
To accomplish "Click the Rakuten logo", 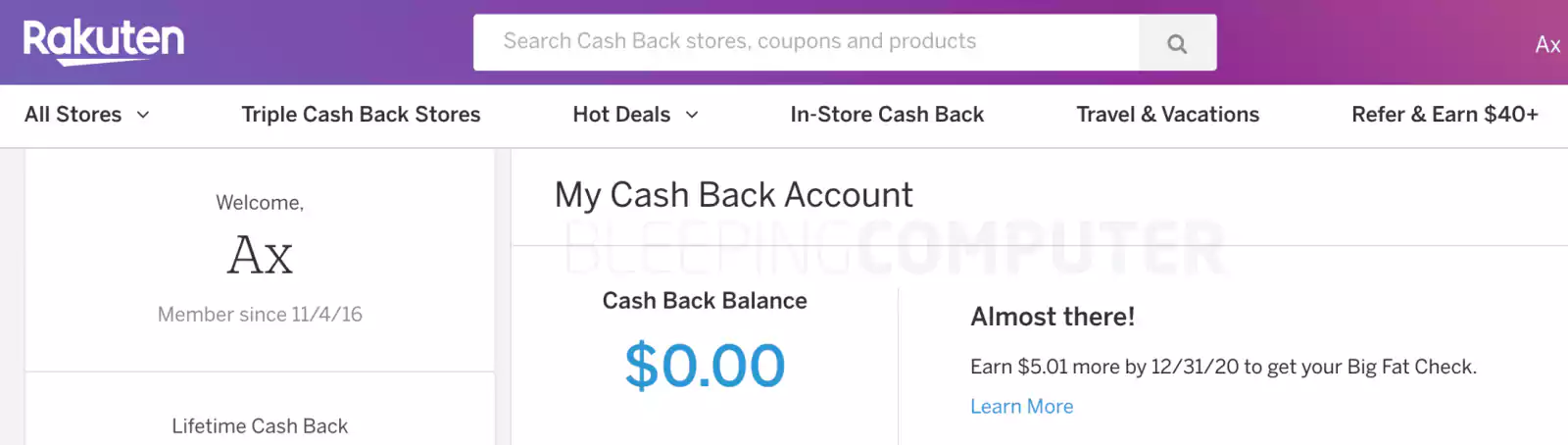I will (104, 42).
